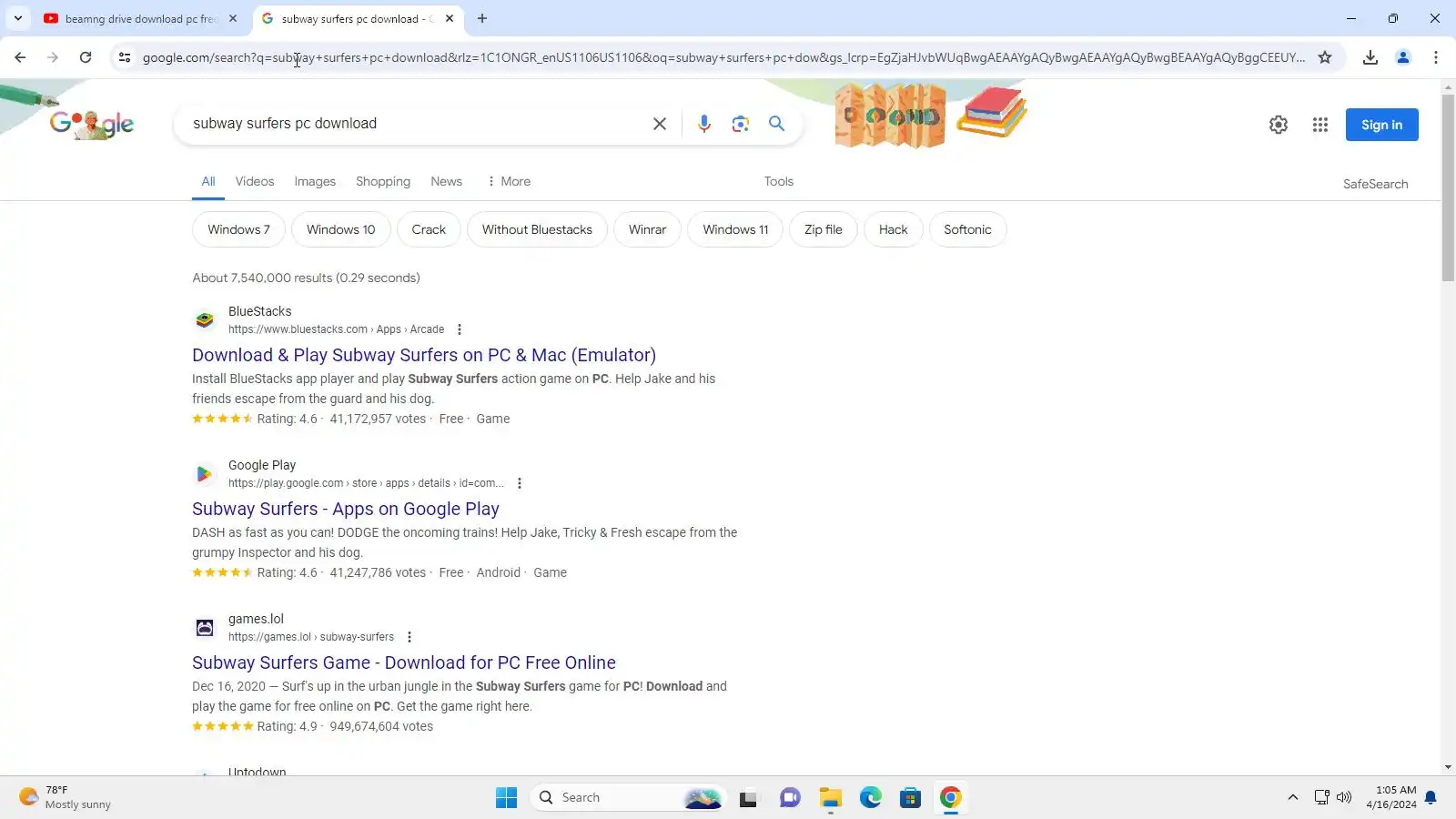This screenshot has width=1456, height=819.
Task: Click the taskbar Search box
Action: point(628,798)
